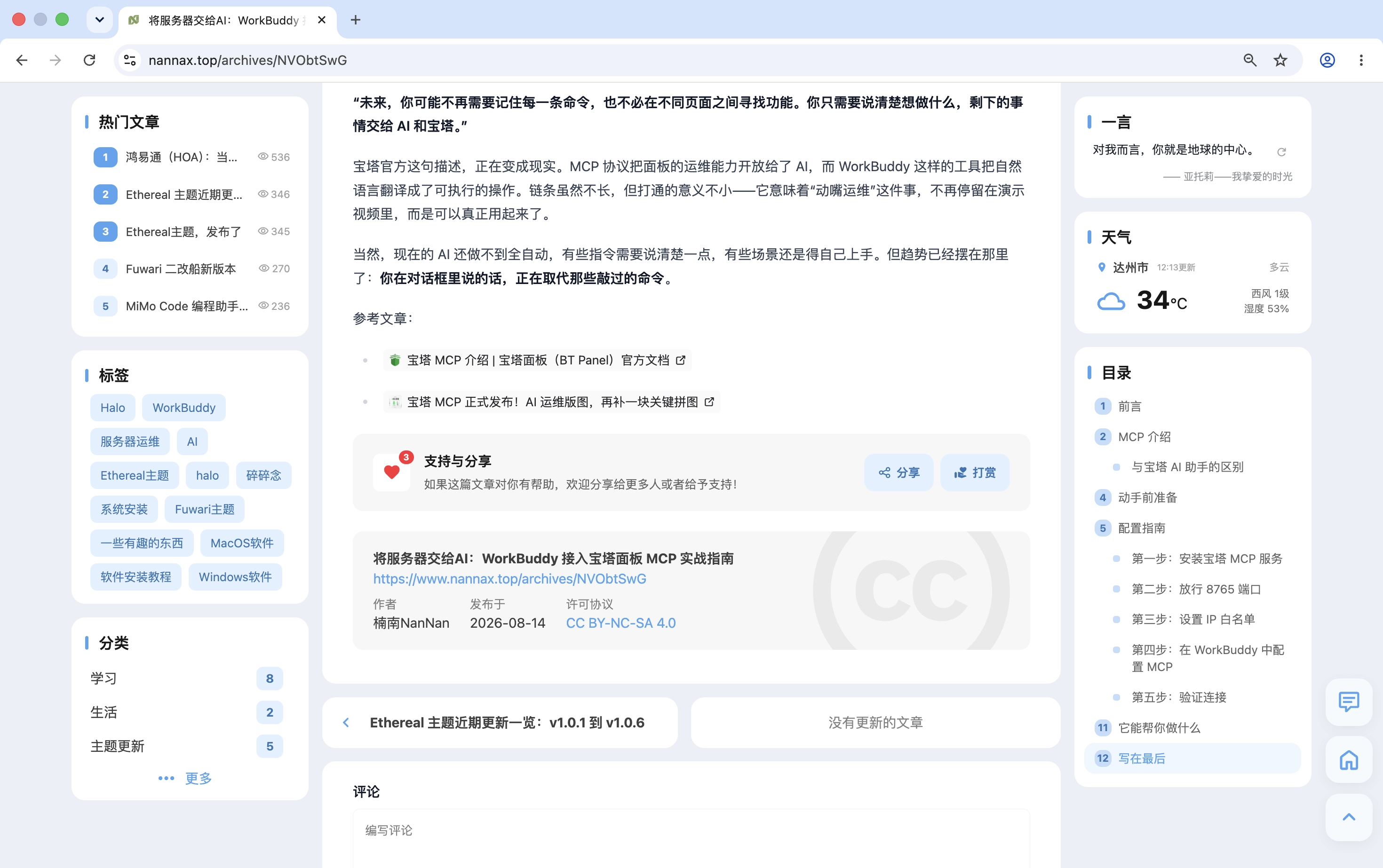Open a new browser tab

(356, 20)
